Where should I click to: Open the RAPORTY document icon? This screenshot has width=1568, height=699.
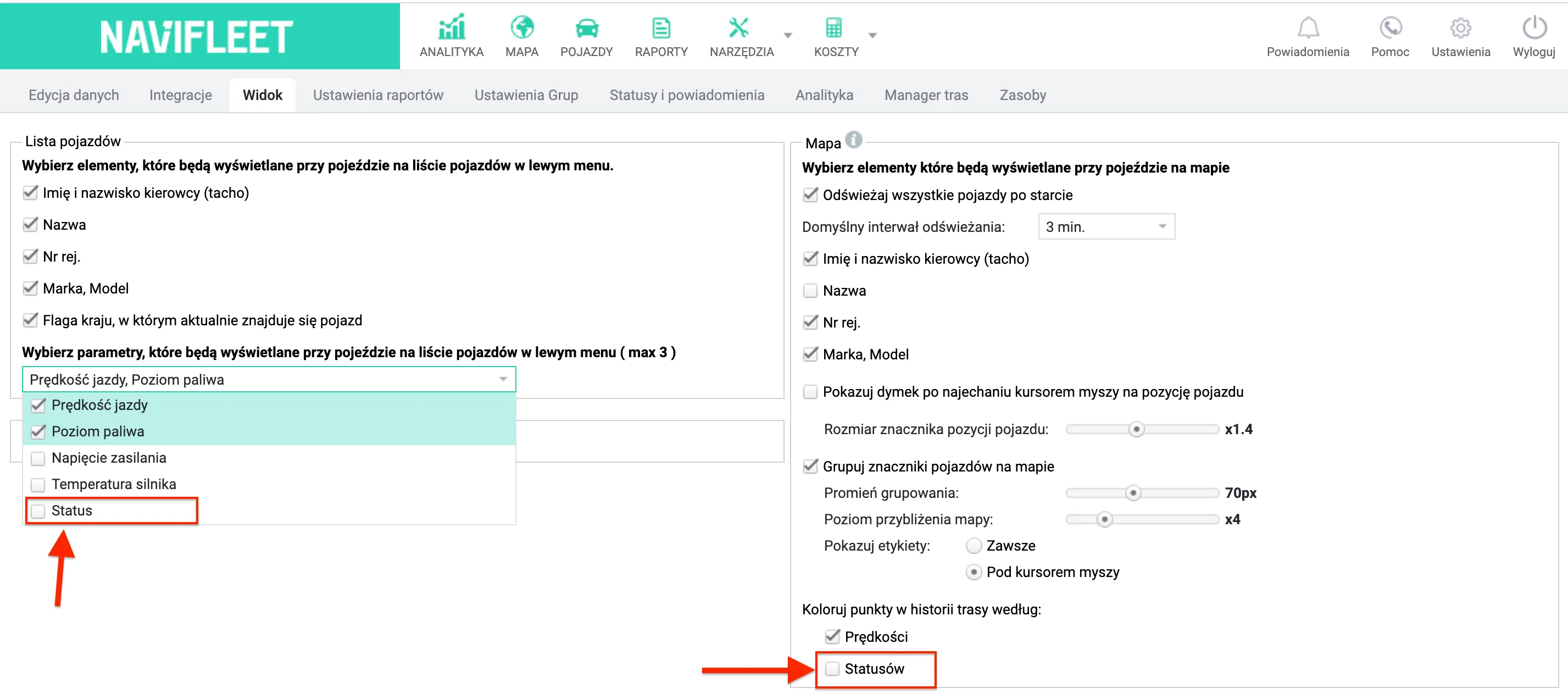point(660,28)
